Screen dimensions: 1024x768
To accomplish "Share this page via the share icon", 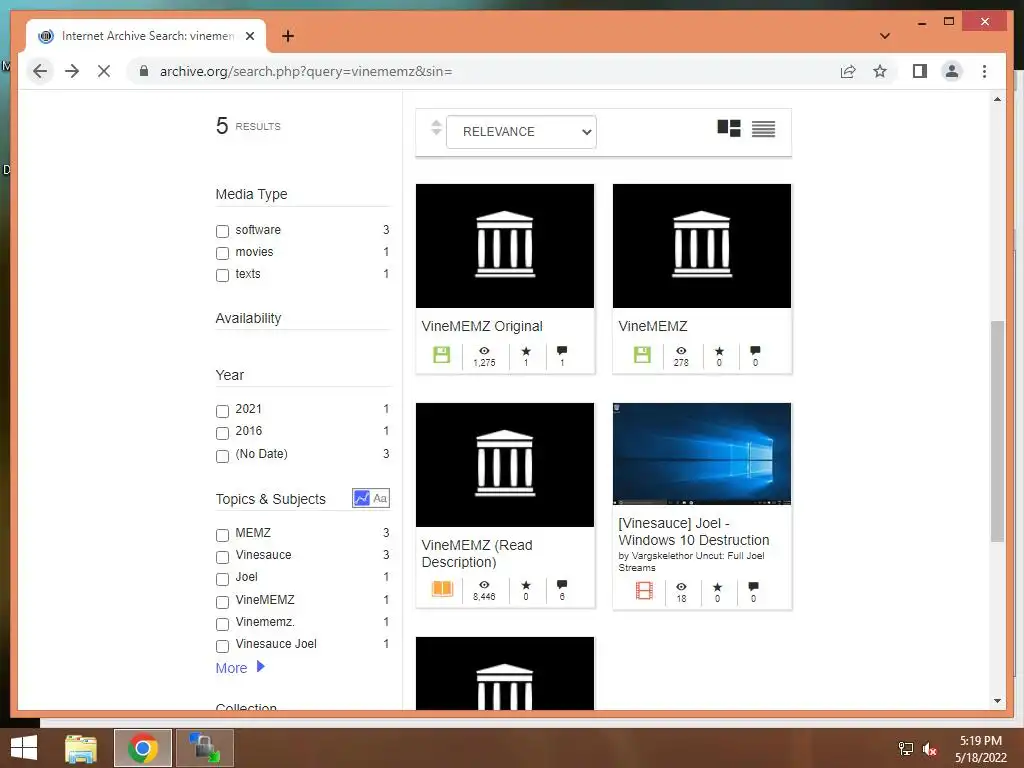I will (848, 71).
